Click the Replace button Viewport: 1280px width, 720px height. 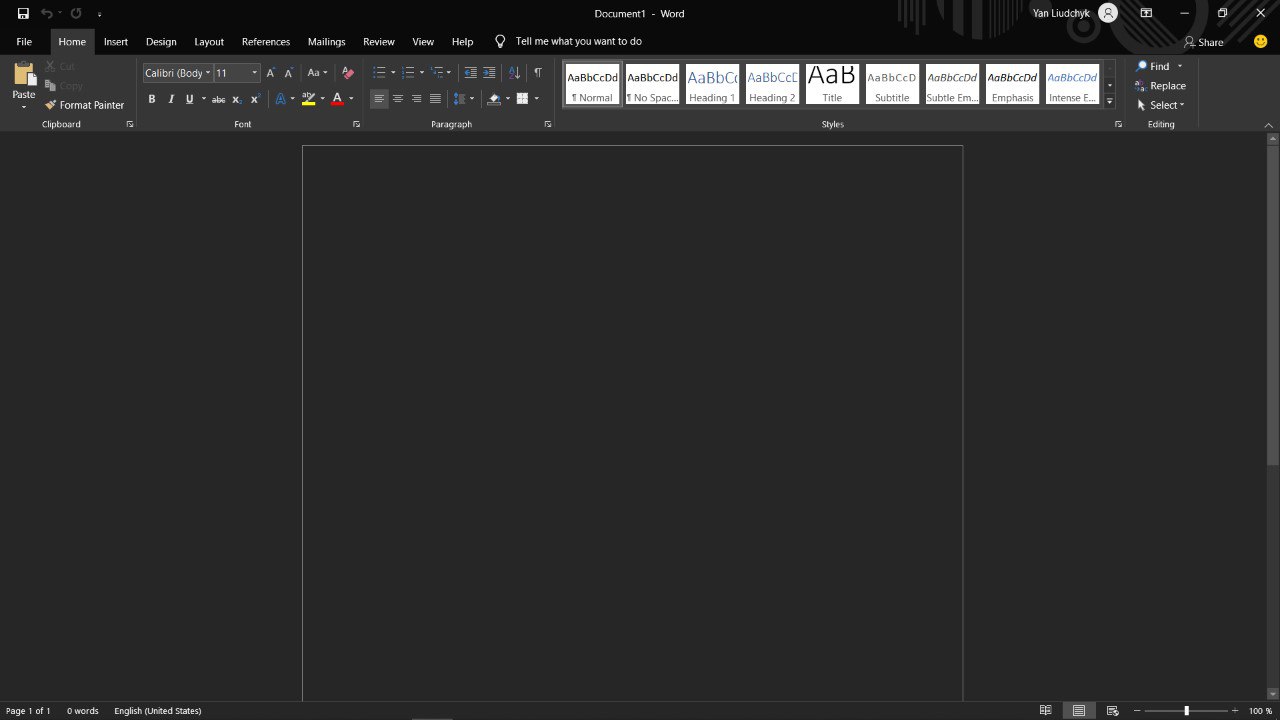tap(1160, 86)
